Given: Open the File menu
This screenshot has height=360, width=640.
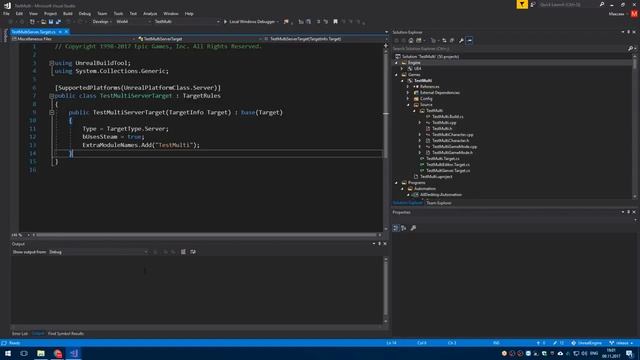Looking at the screenshot, I should (6, 13).
